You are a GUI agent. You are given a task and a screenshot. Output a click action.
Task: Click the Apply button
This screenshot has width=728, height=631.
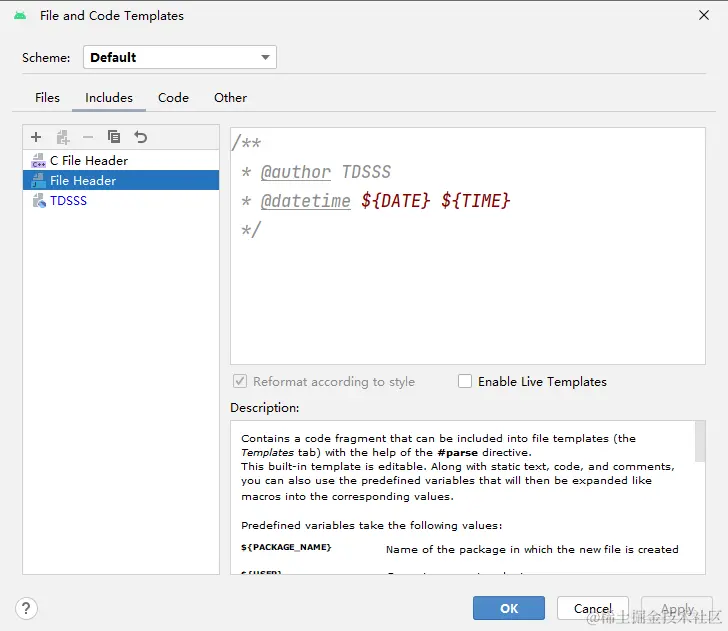click(x=677, y=608)
